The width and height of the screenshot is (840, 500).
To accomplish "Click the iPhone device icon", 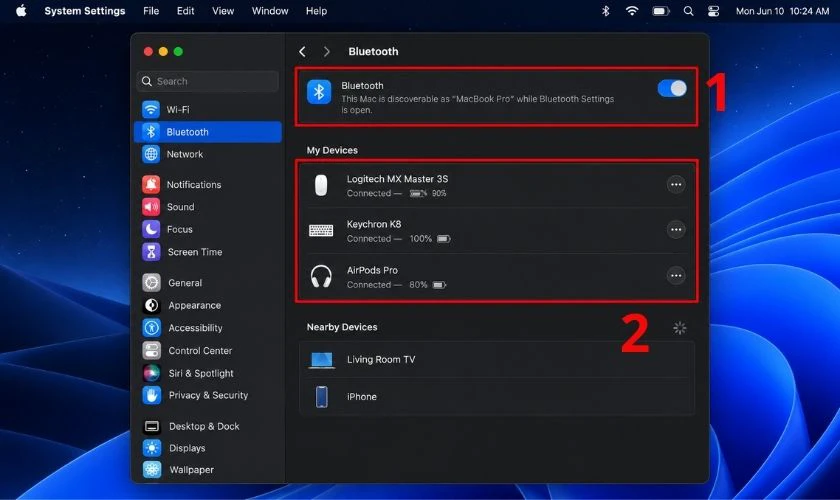I will 321,397.
